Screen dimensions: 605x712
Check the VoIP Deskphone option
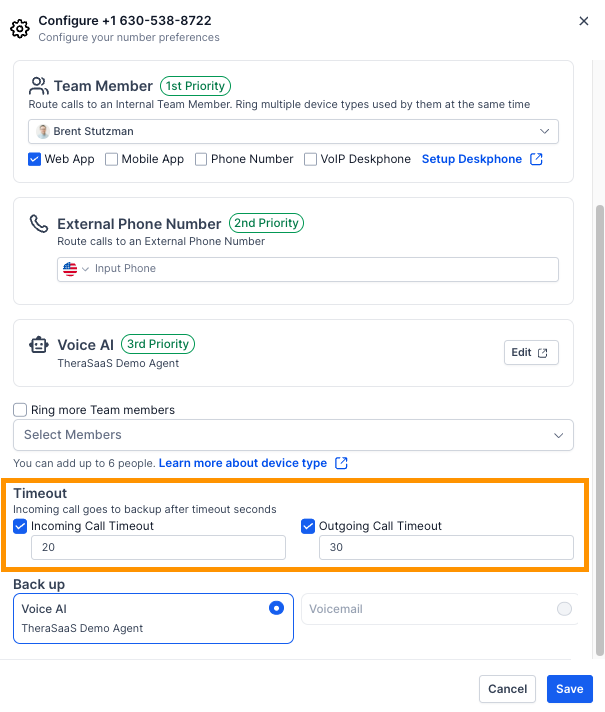point(310,159)
